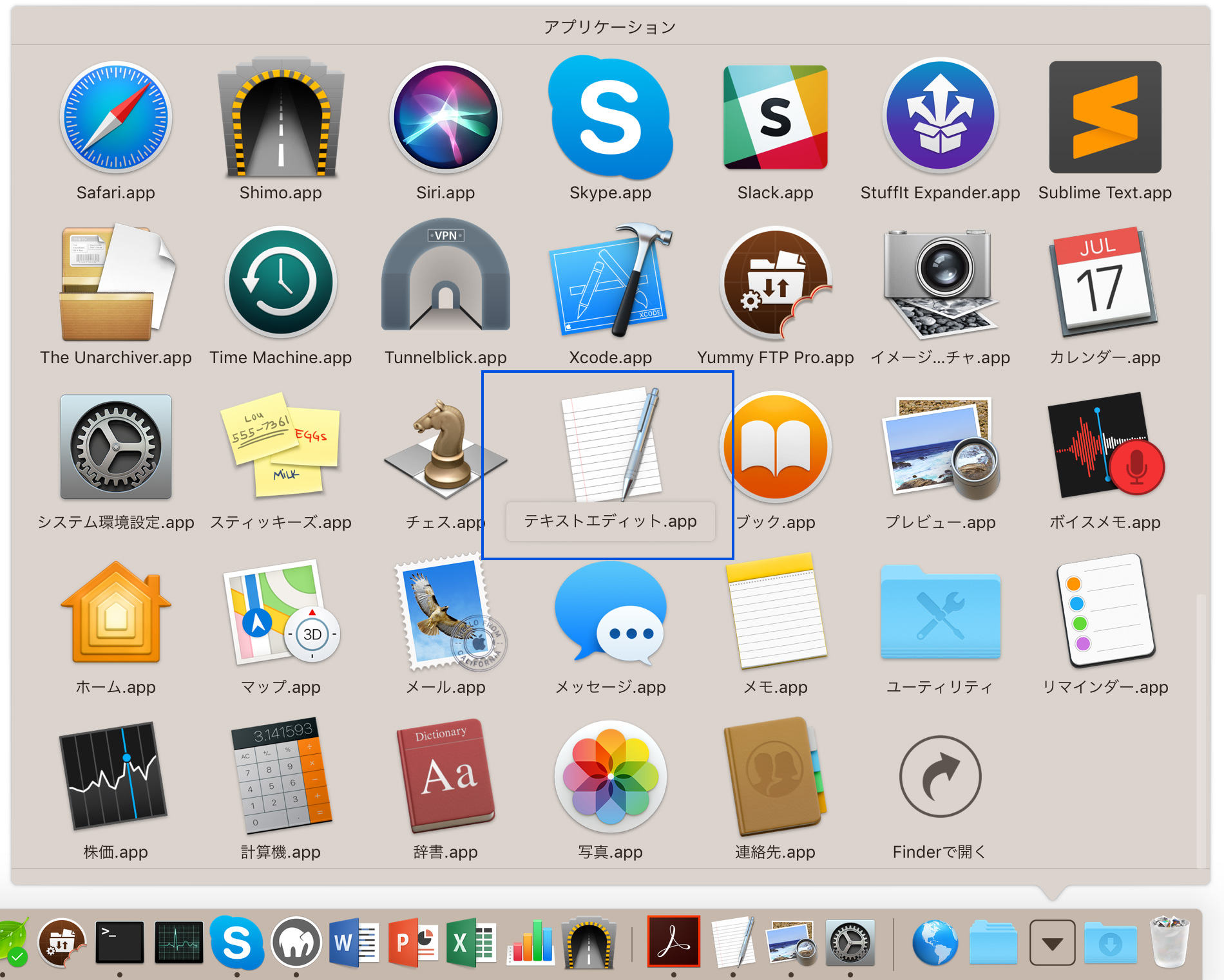Launch Shimo.app tunnel icon in grid
Screen dimensions: 1224x980
tap(281, 118)
